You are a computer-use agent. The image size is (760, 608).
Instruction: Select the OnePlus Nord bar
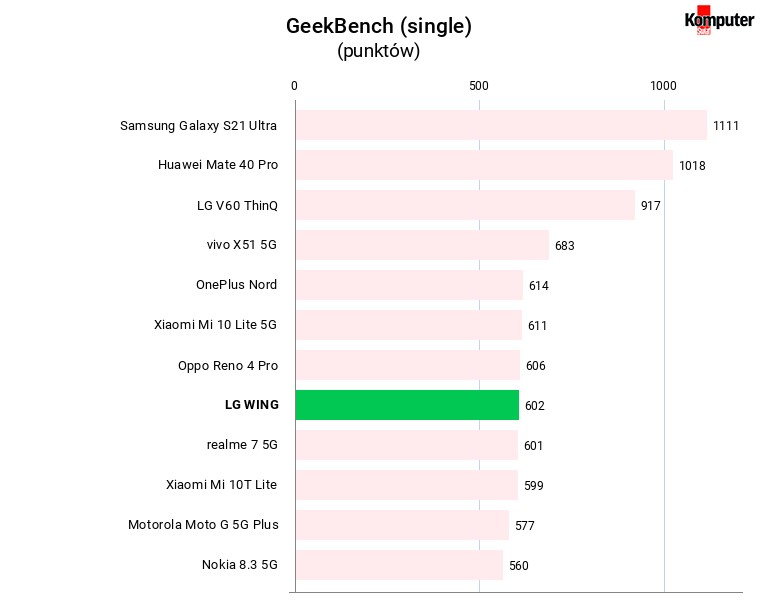point(410,285)
